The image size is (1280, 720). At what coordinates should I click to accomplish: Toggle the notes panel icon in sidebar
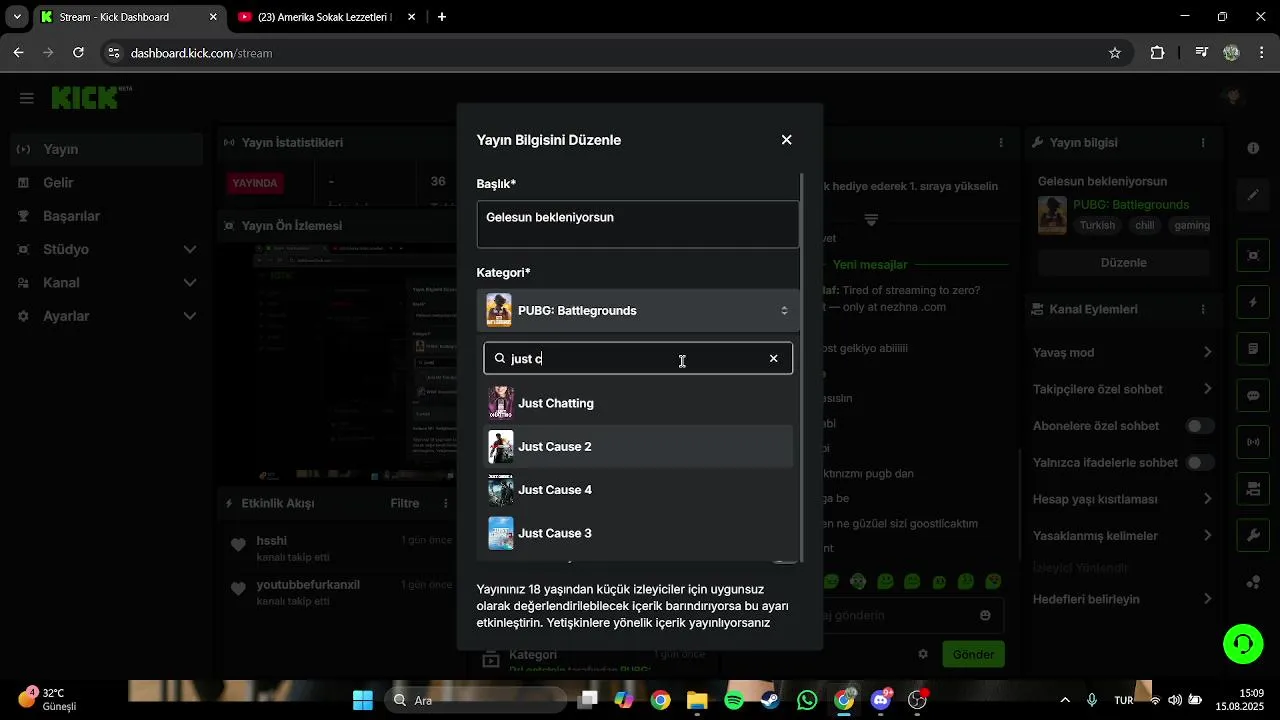pyautogui.click(x=1253, y=349)
